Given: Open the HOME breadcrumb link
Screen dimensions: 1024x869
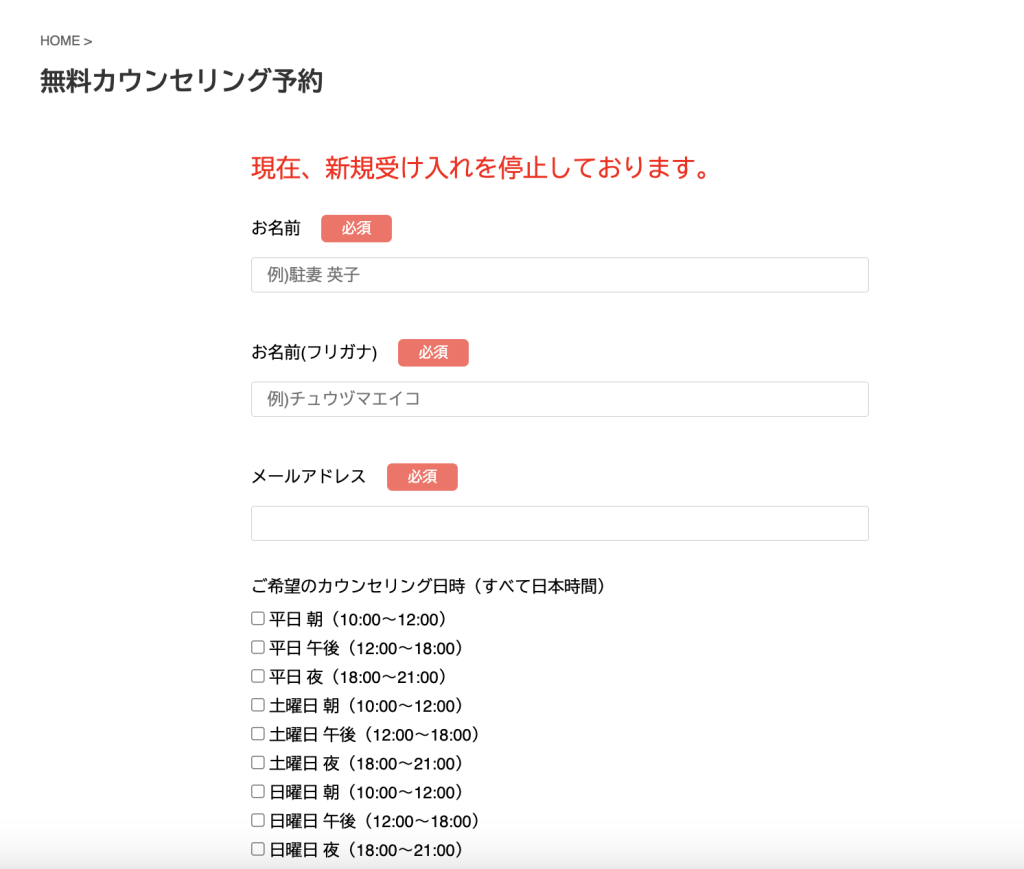Looking at the screenshot, I should pos(57,41).
